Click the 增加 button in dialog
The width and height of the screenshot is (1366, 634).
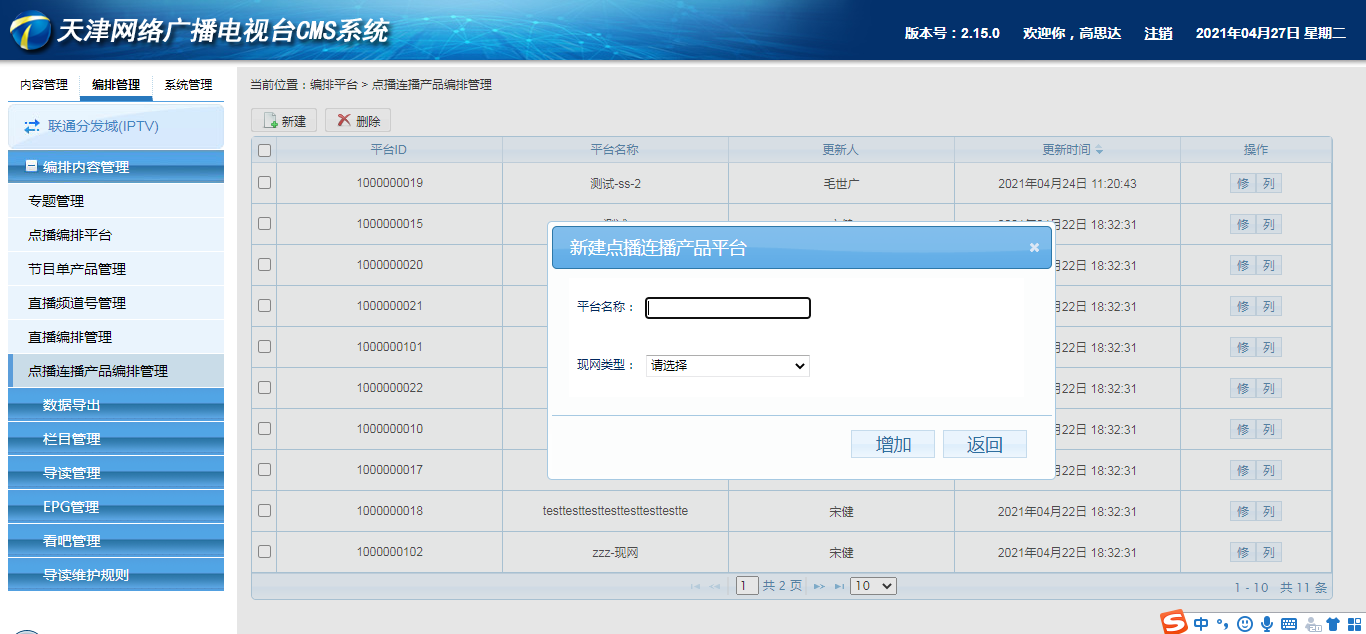pyautogui.click(x=893, y=445)
